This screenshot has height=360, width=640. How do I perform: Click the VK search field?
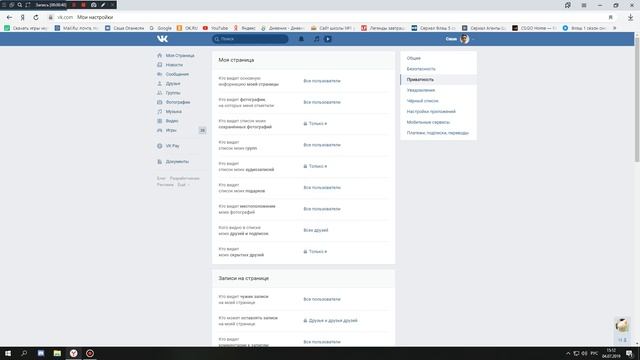(250, 39)
